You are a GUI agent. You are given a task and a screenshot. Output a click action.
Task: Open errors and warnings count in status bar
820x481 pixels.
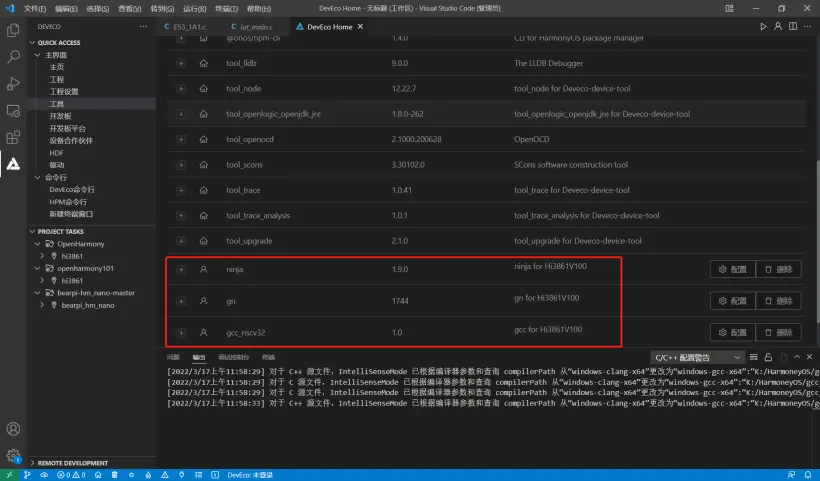click(71, 475)
